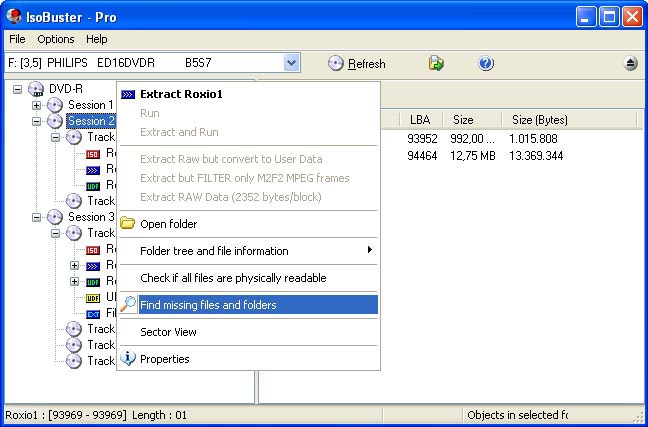The width and height of the screenshot is (648, 427).
Task: Open help via blue question mark icon
Action: 486,63
